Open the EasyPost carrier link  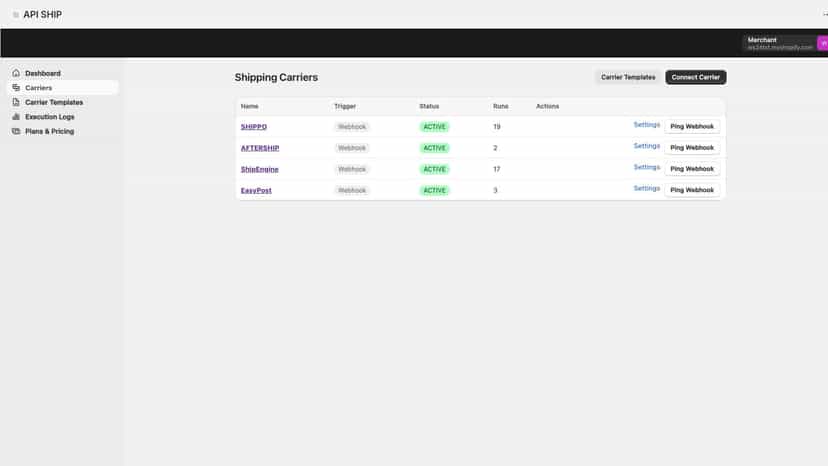tap(256, 190)
